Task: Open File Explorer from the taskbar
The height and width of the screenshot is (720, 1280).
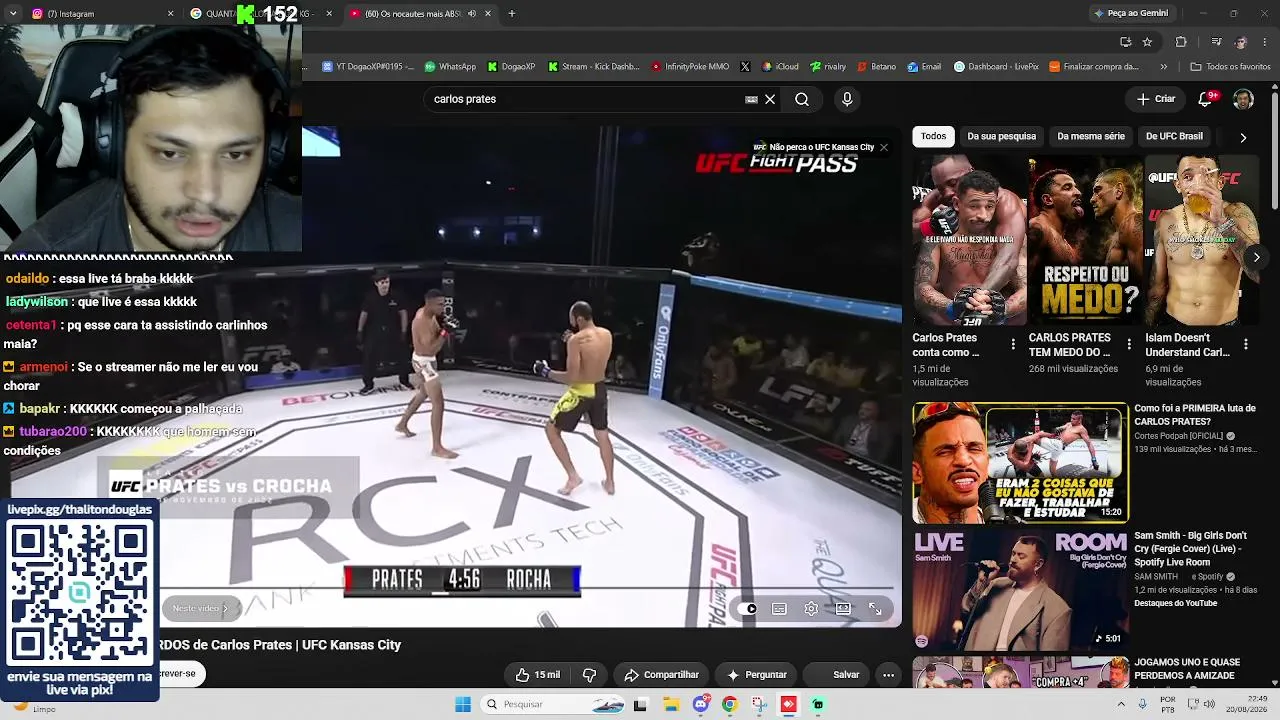Action: 673,704
